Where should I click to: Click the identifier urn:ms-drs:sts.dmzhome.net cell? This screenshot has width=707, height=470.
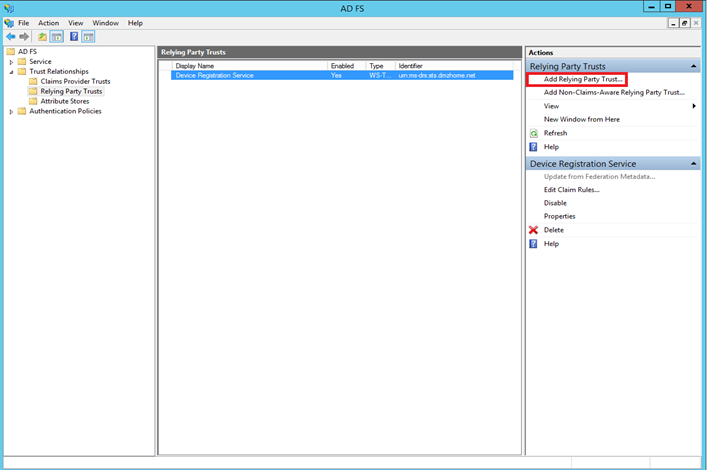437,75
